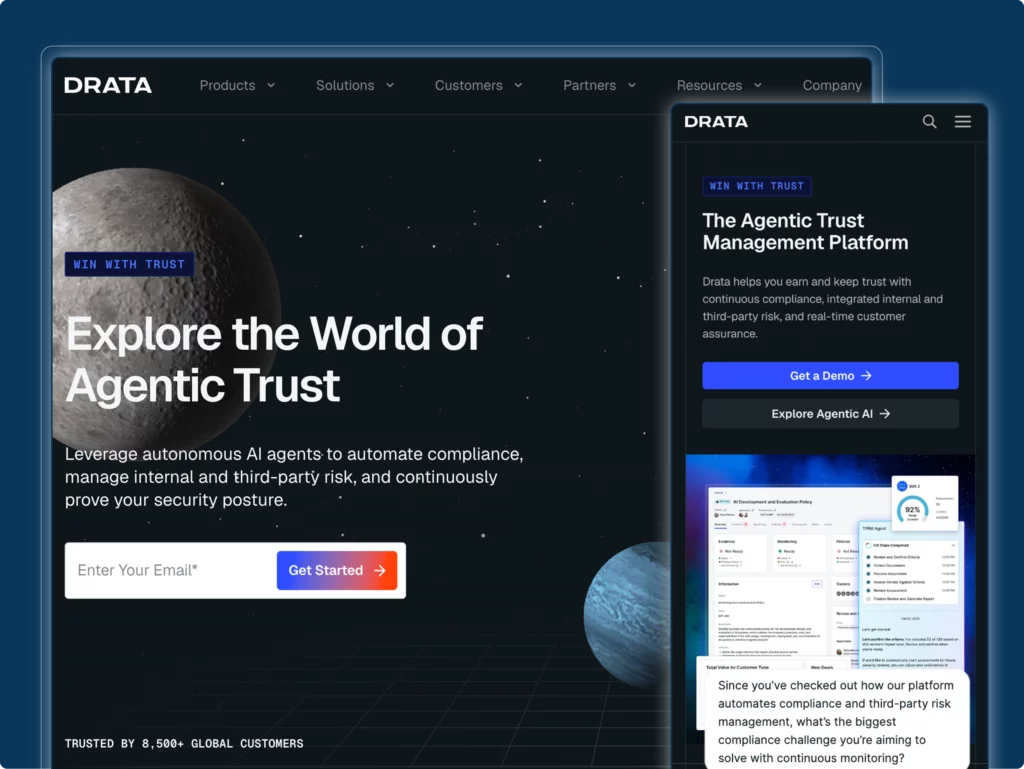Click the Enter Your Email input field
The width and height of the screenshot is (1024, 769).
click(170, 571)
